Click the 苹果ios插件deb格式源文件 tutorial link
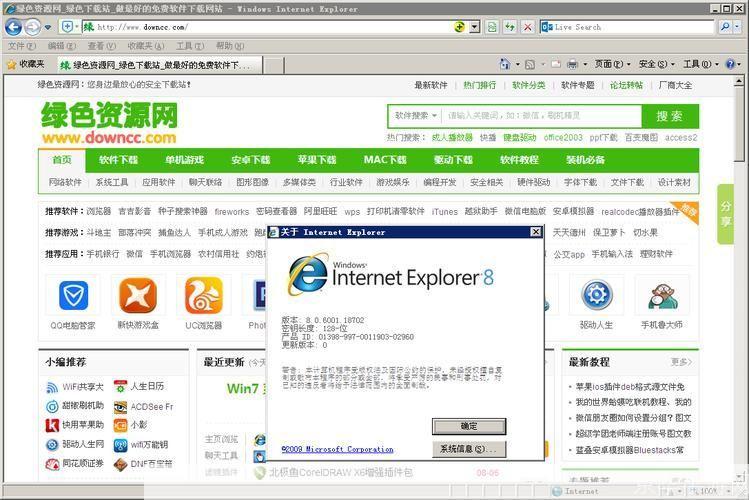The width and height of the screenshot is (749, 500). click(x=630, y=387)
